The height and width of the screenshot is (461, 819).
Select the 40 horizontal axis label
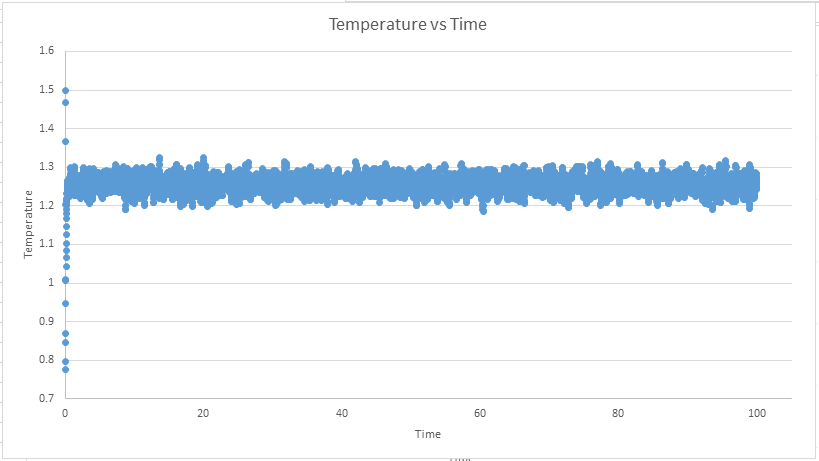[342, 413]
